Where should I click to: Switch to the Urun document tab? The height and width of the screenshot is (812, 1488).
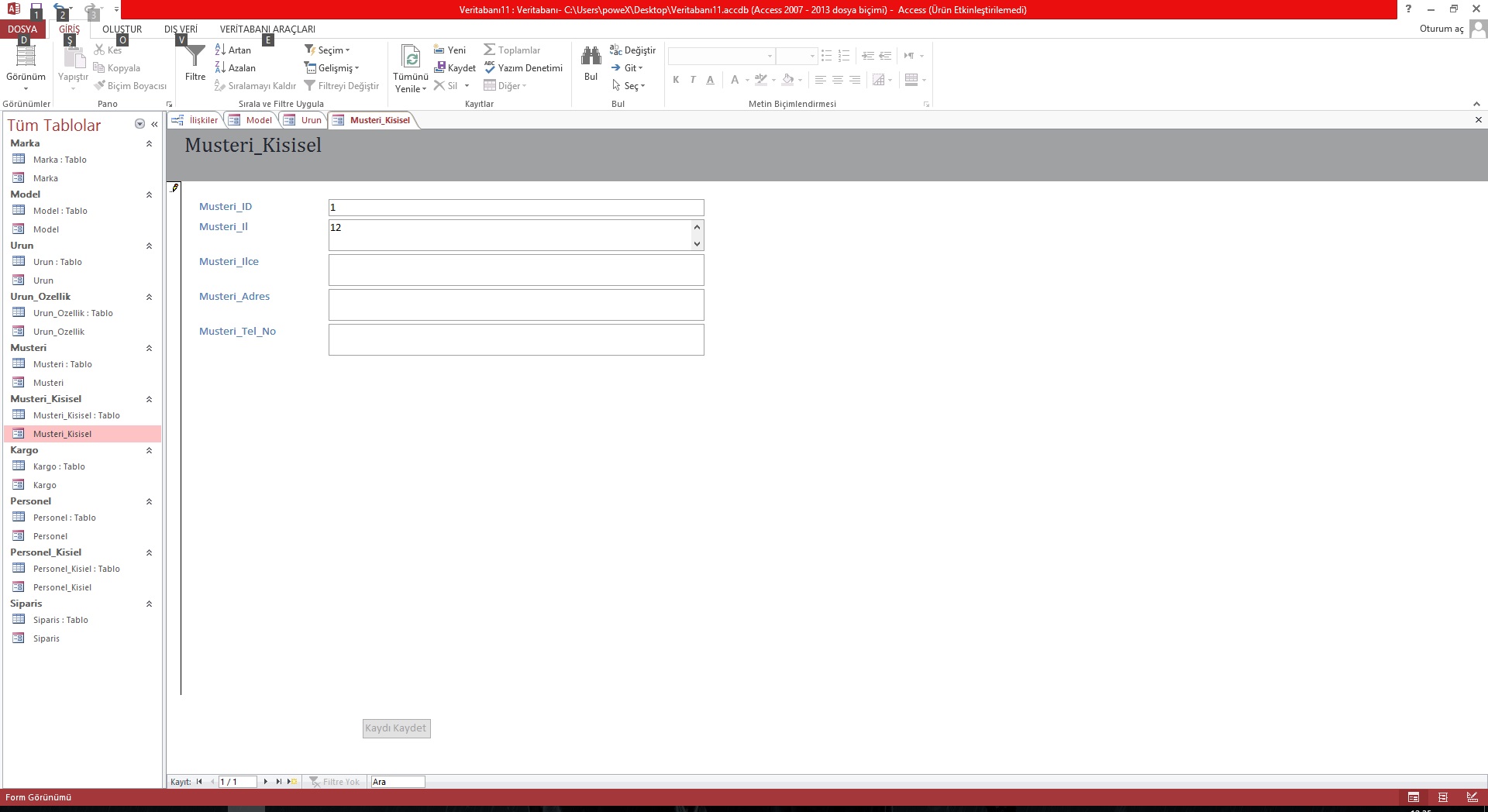pos(303,120)
